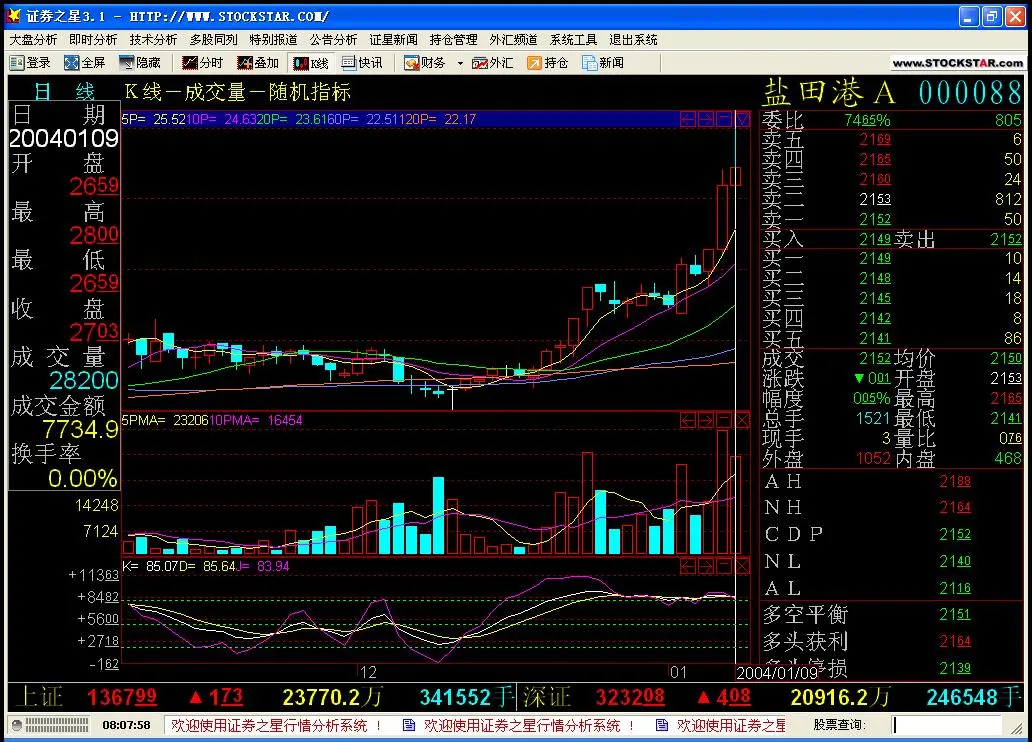Image resolution: width=1032 pixels, height=742 pixels.
Task: Select the 叠加 overlay chart tool
Action: coord(258,63)
